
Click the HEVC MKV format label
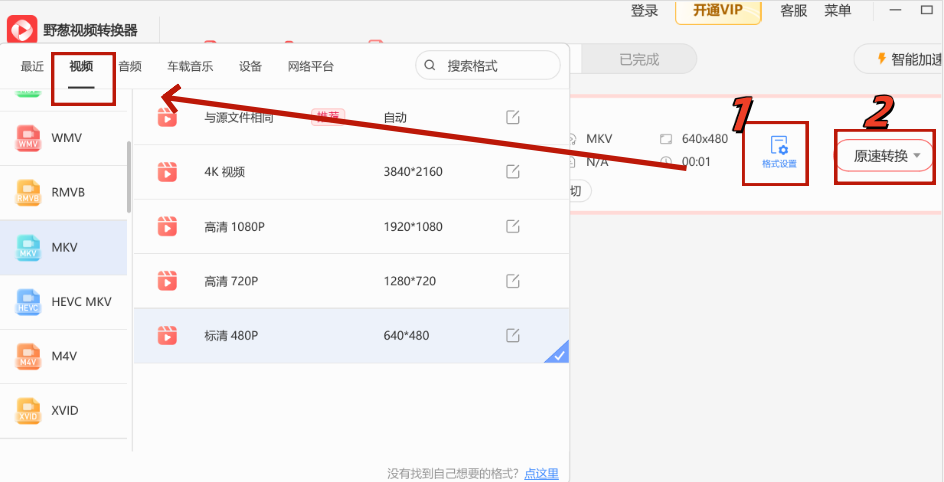pos(81,301)
